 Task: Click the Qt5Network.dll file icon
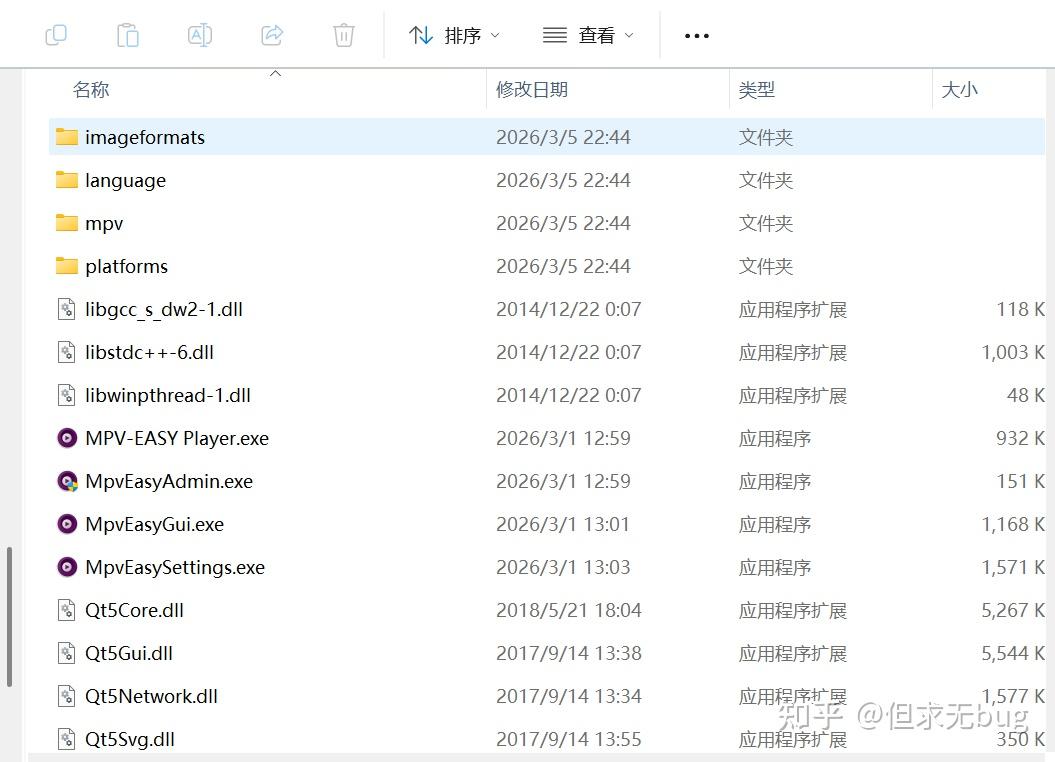click(x=67, y=697)
